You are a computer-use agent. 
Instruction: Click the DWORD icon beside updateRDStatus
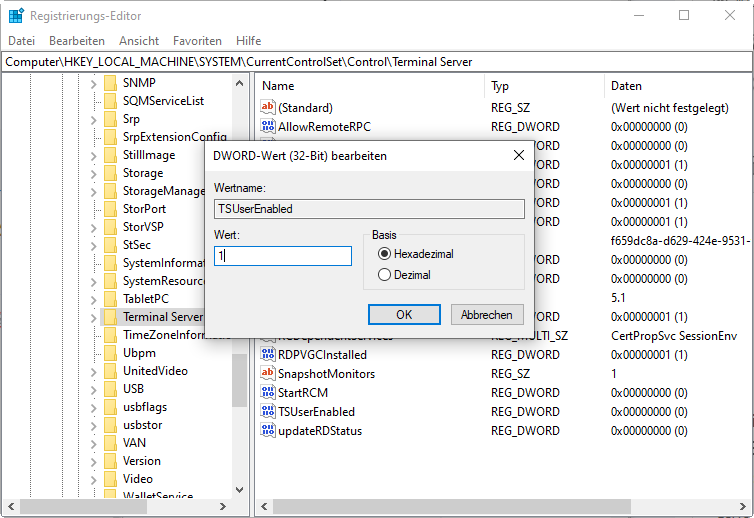267,431
